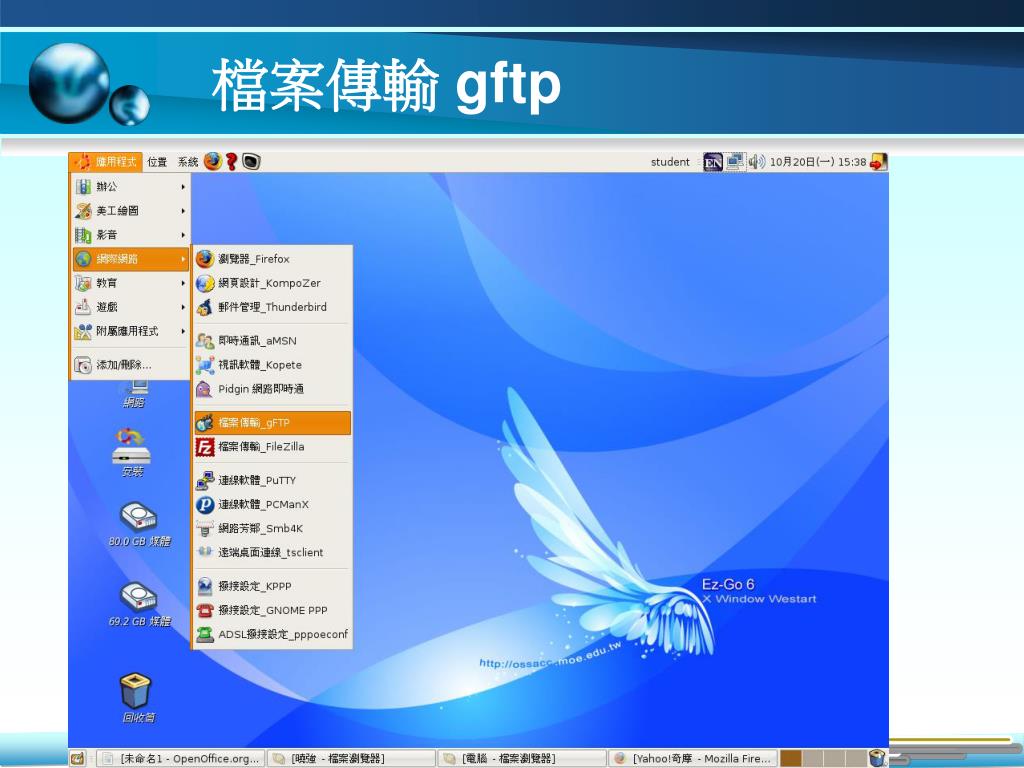
Task: Launch 即時通訊_aMSN
Action: pyautogui.click(x=272, y=341)
